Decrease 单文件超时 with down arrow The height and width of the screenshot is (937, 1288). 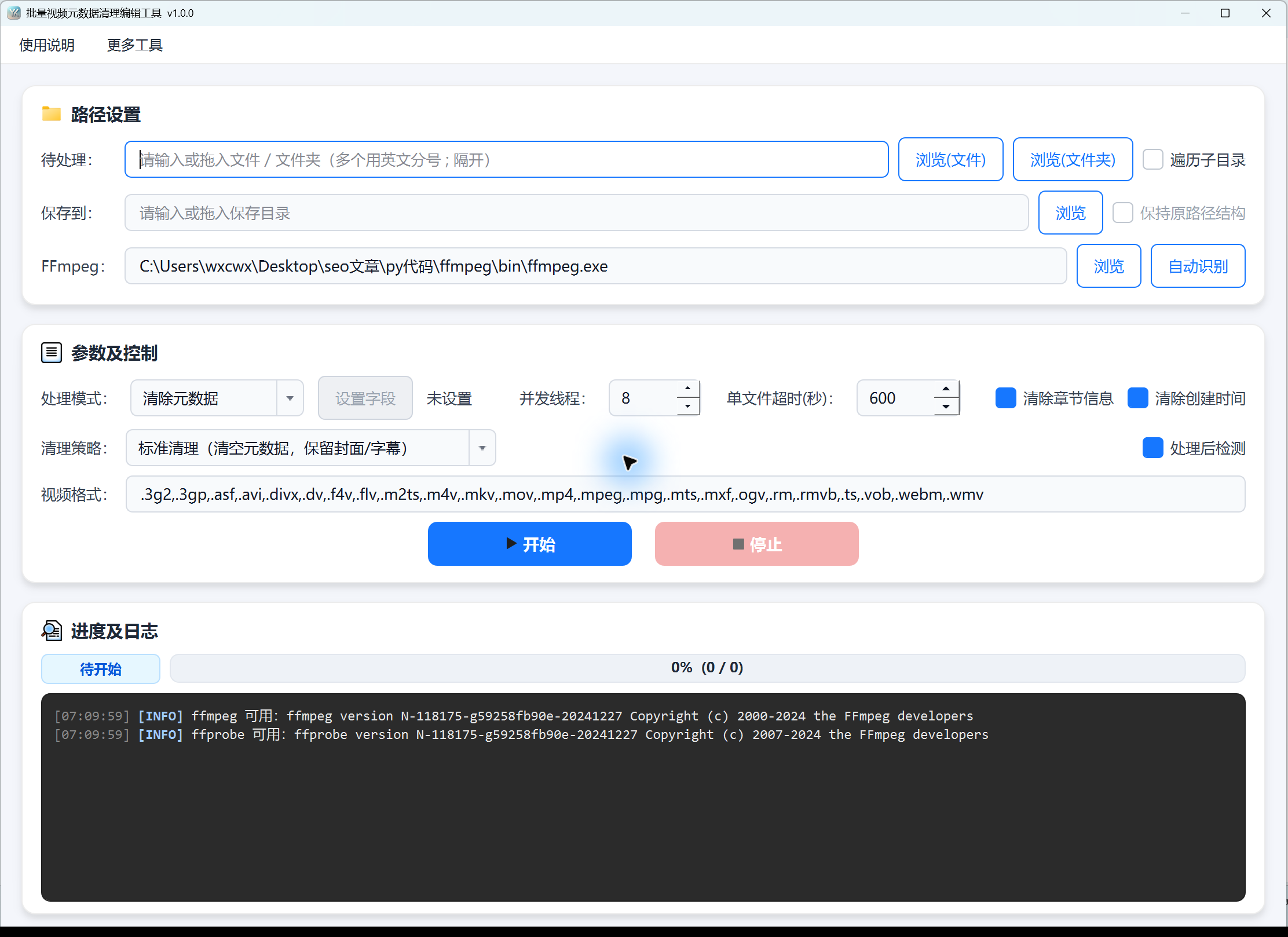click(x=946, y=407)
